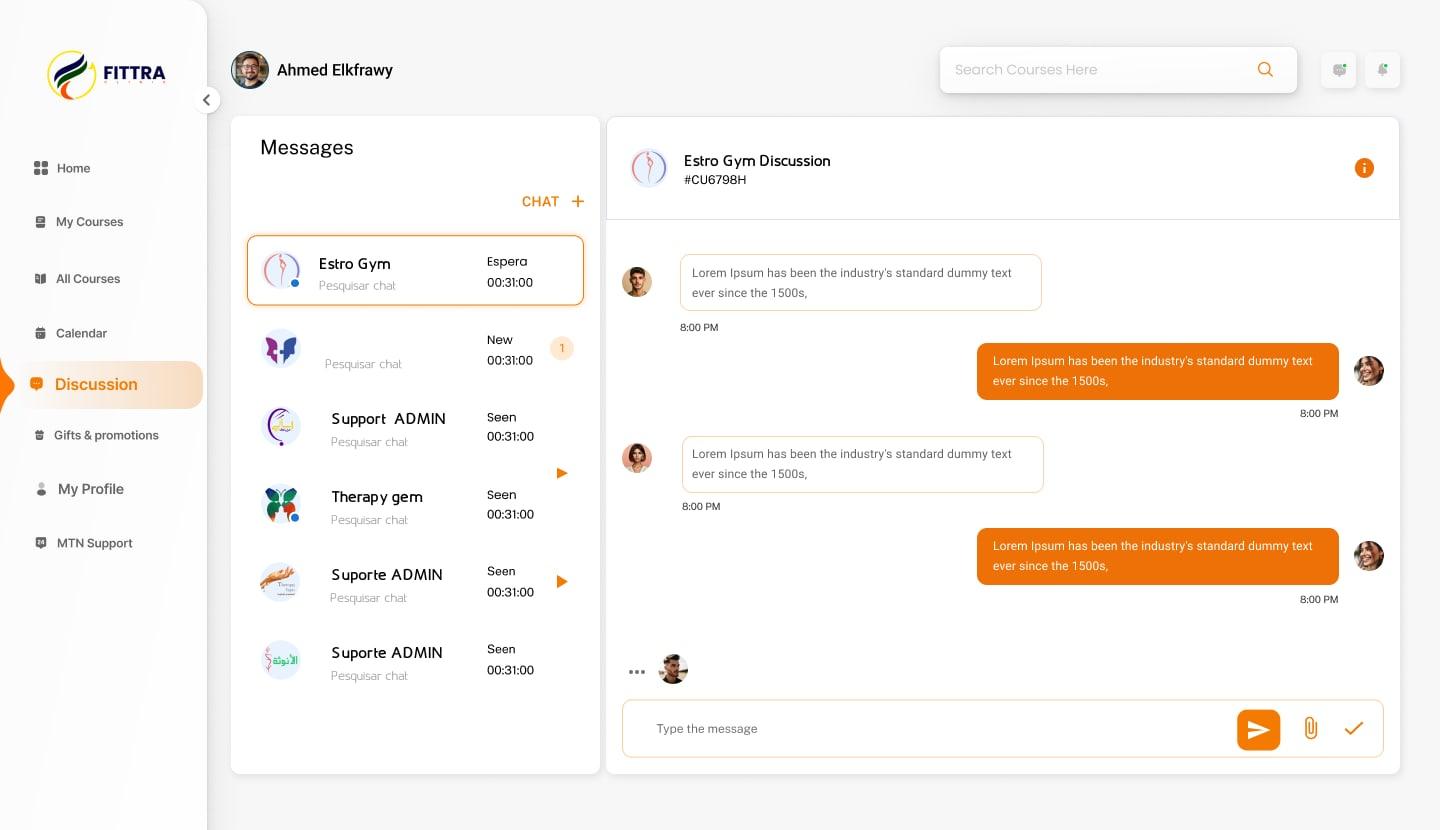Click the typing indicator dots
The image size is (1440, 830).
click(637, 672)
